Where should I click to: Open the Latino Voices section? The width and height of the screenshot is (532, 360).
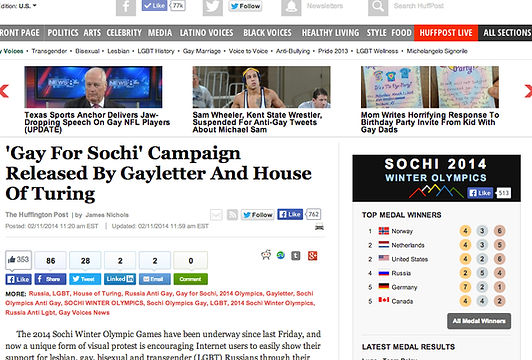(x=207, y=33)
